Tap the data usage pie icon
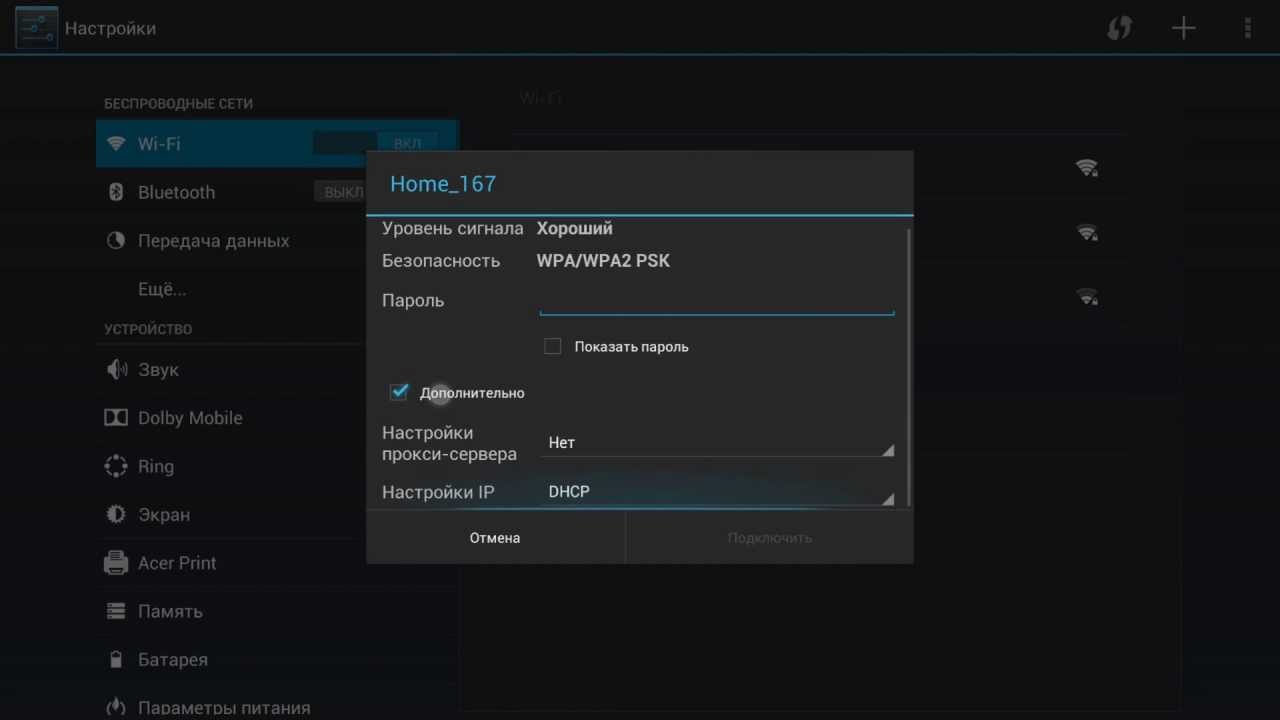 point(116,240)
